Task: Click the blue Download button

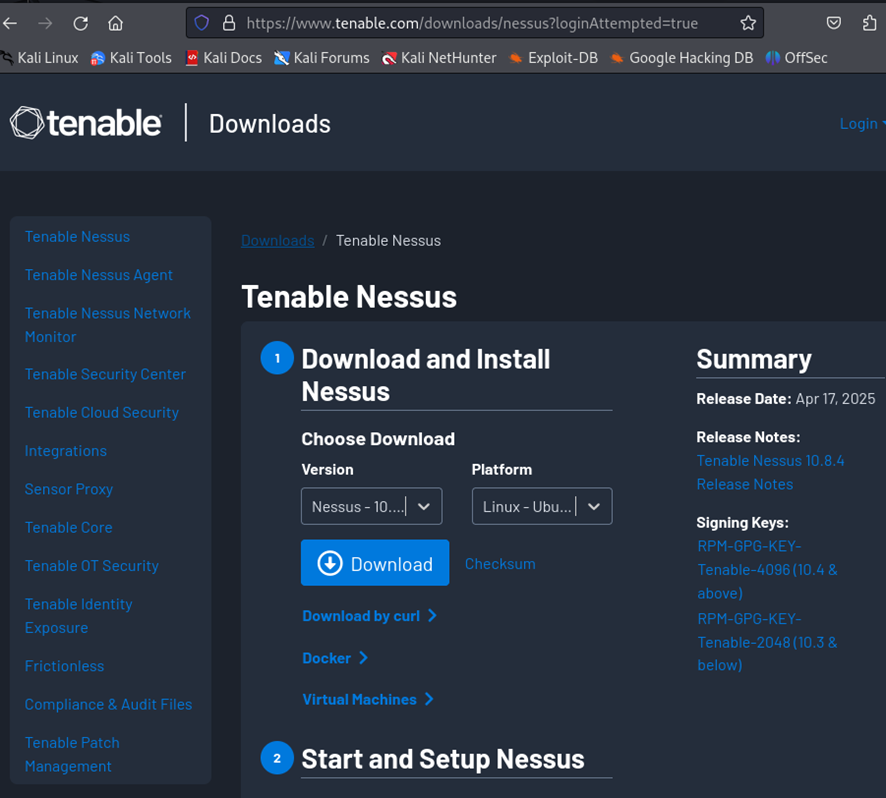Action: (x=375, y=564)
